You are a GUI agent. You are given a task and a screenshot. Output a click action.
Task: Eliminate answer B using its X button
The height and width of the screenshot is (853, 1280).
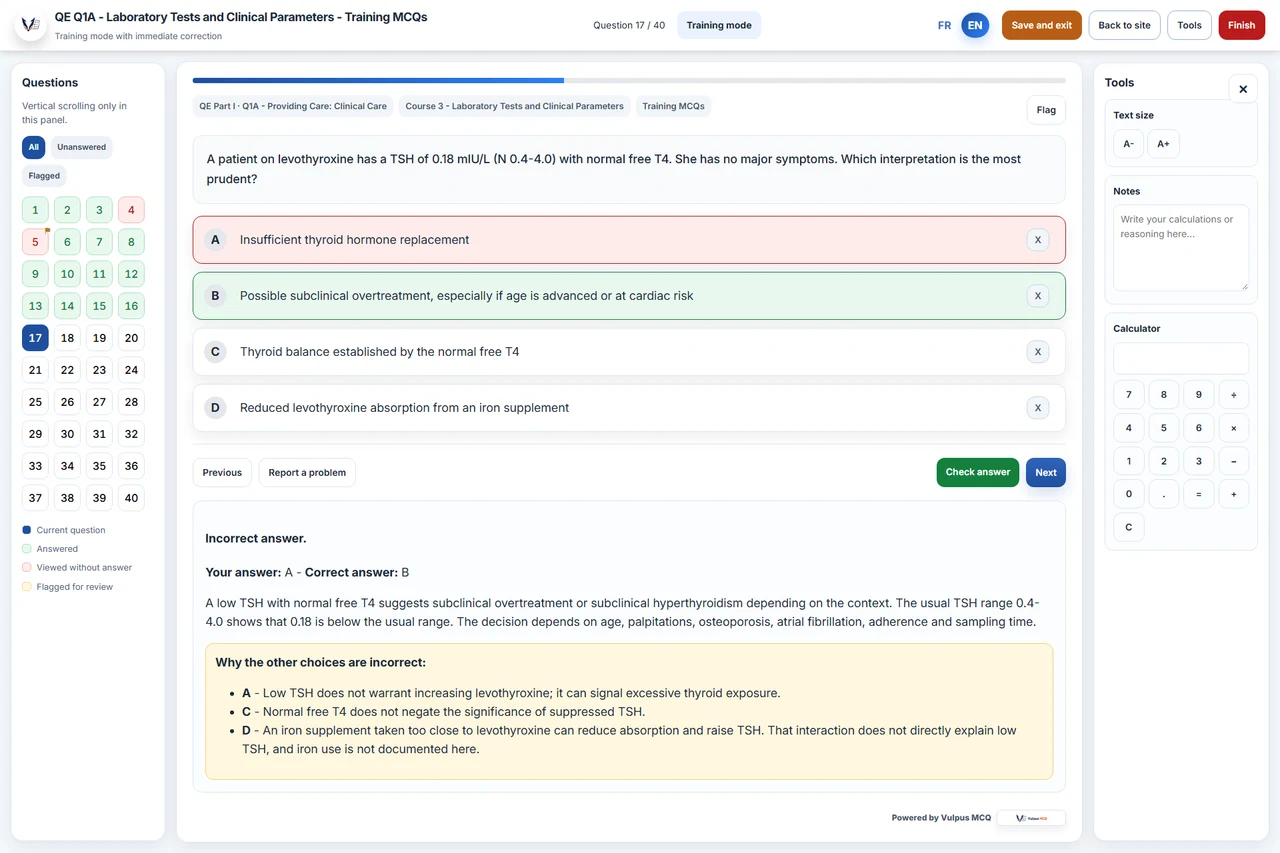pos(1038,296)
